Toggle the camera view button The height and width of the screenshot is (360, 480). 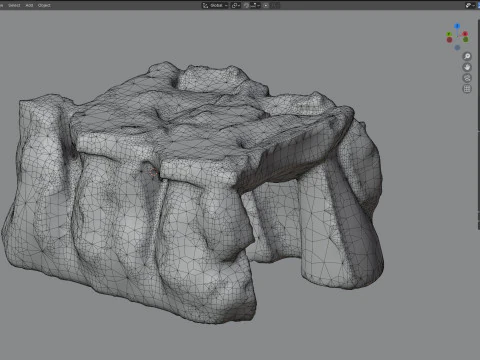click(467, 78)
